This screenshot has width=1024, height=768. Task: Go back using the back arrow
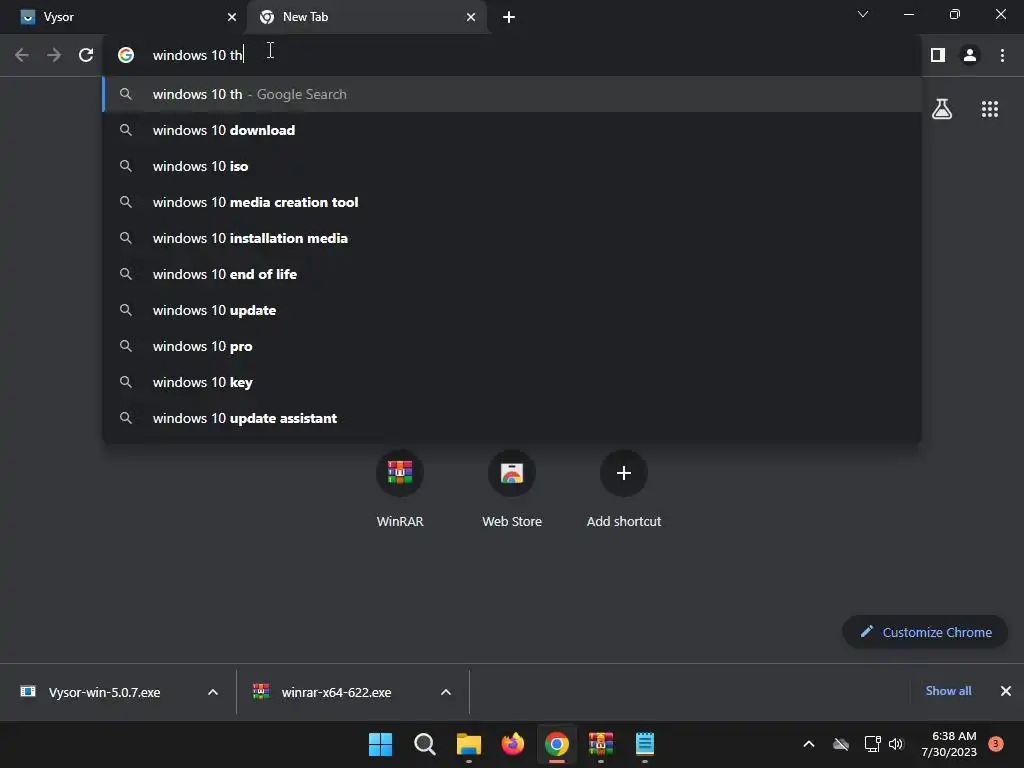pos(22,56)
